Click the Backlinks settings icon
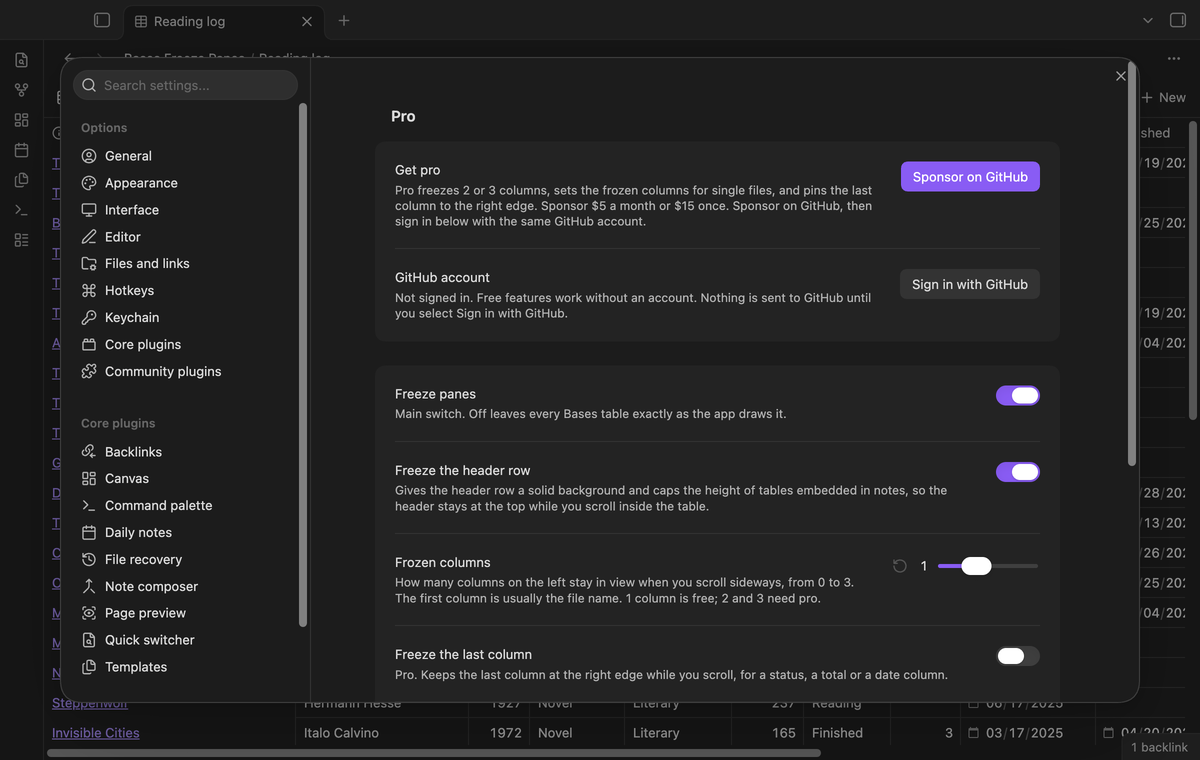The width and height of the screenshot is (1200, 760). 89,452
